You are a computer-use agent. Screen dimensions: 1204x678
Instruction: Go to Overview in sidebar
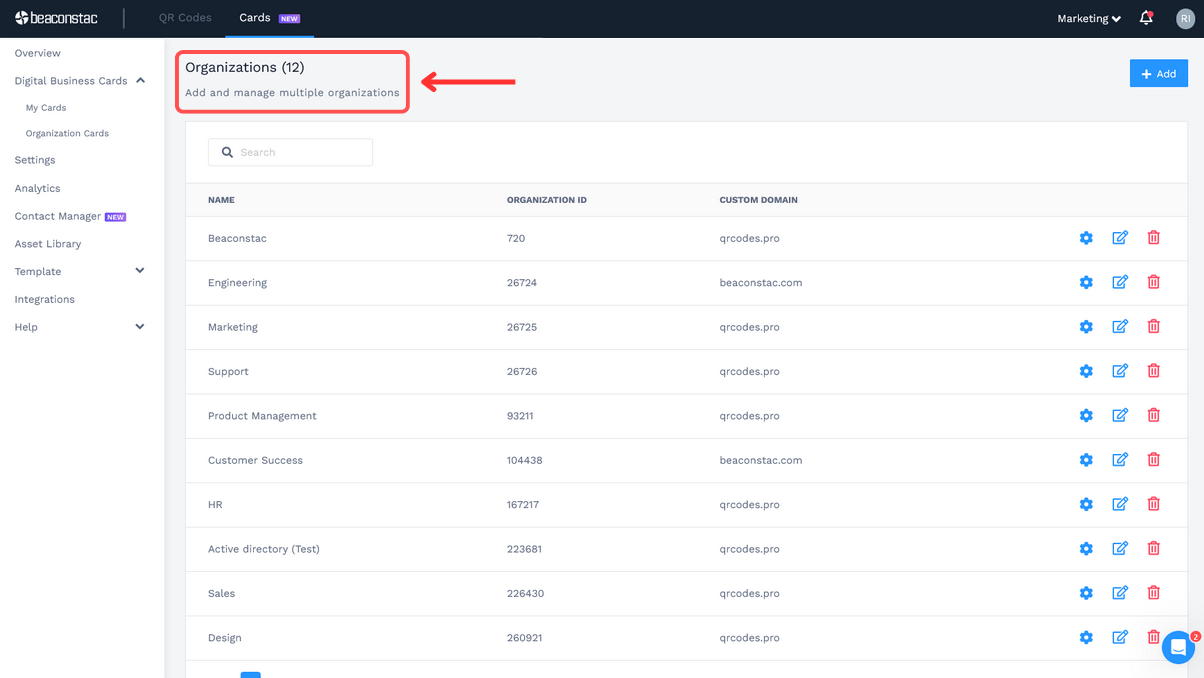coord(37,53)
